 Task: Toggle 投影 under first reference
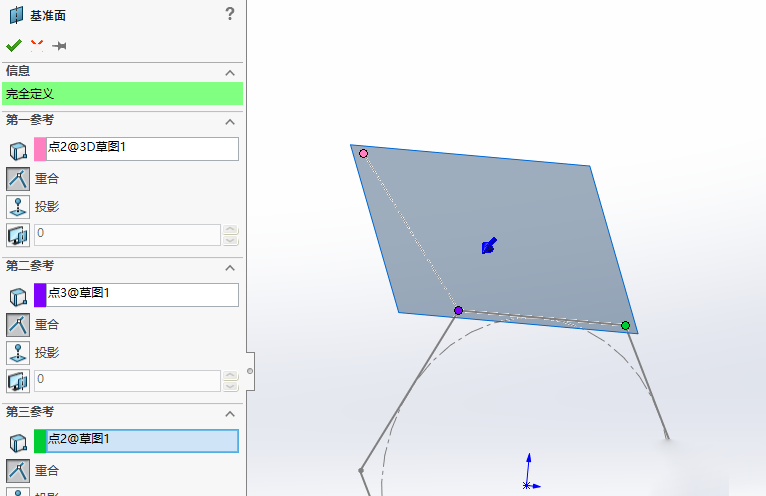18,207
